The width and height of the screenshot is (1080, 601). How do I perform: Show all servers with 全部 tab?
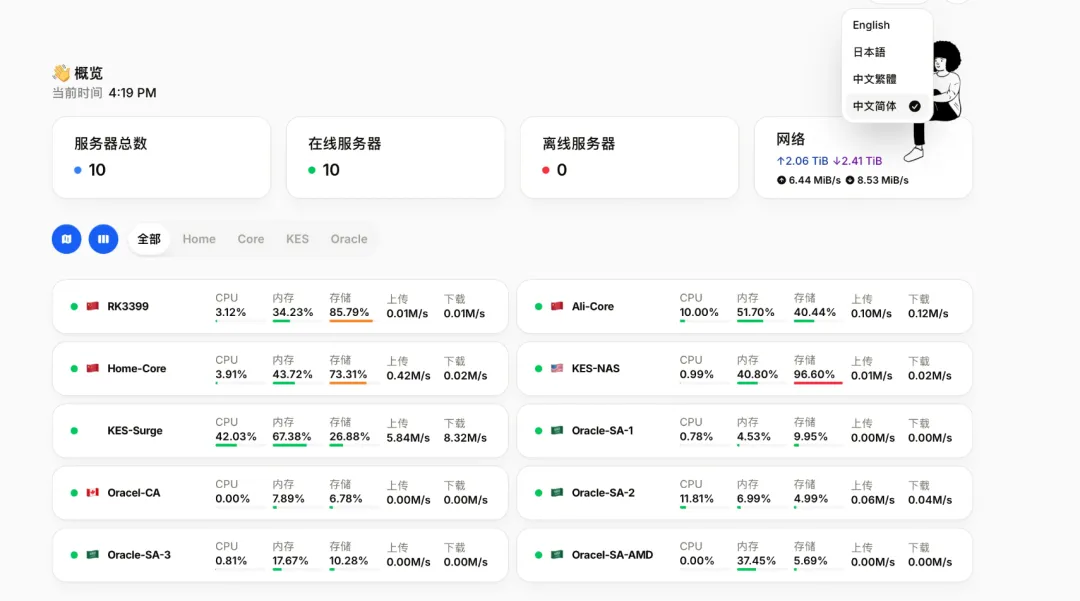pos(149,239)
